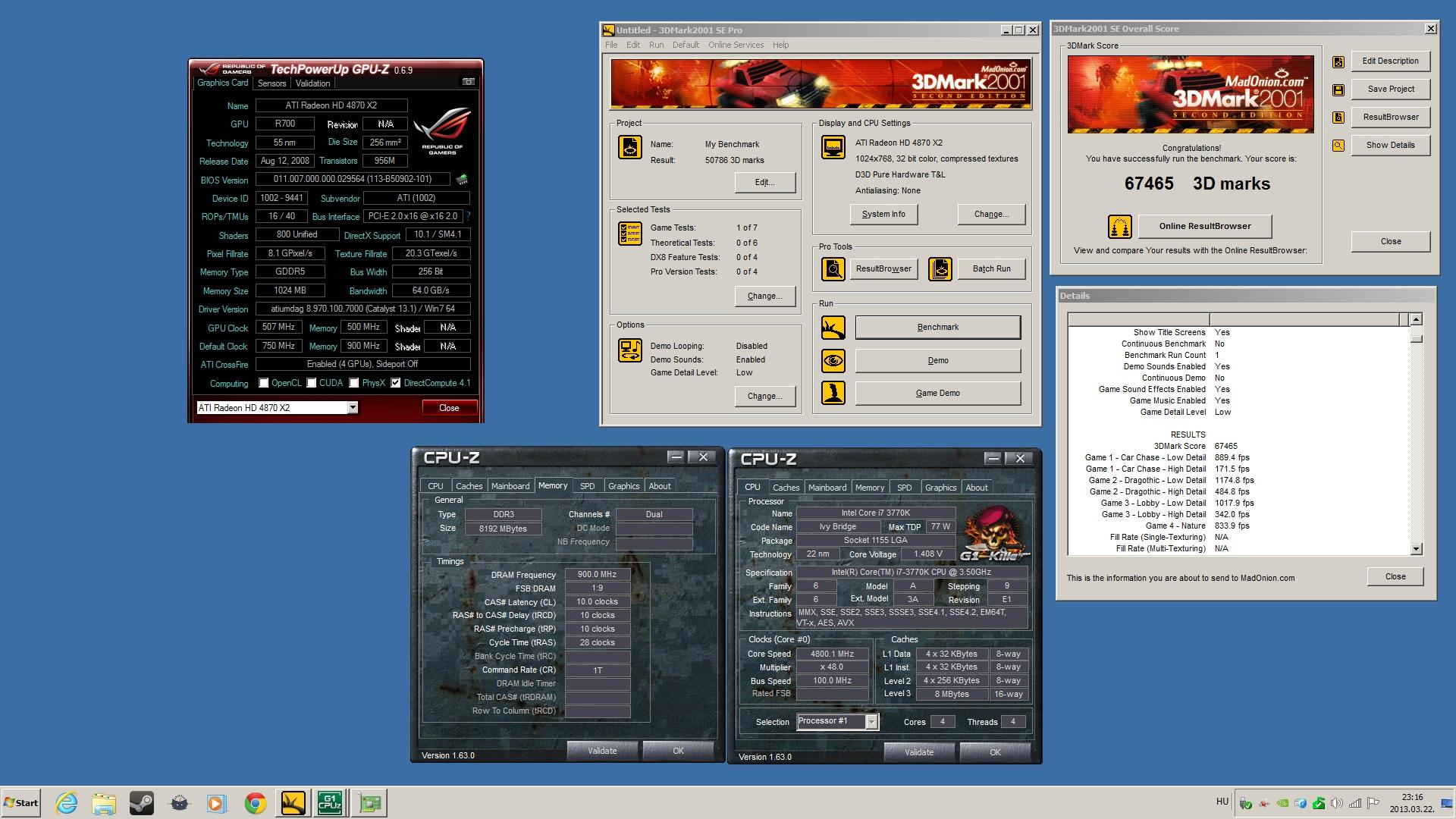Image resolution: width=1456 pixels, height=819 pixels.
Task: Click the HU language indicator in taskbar
Action: 1222,802
